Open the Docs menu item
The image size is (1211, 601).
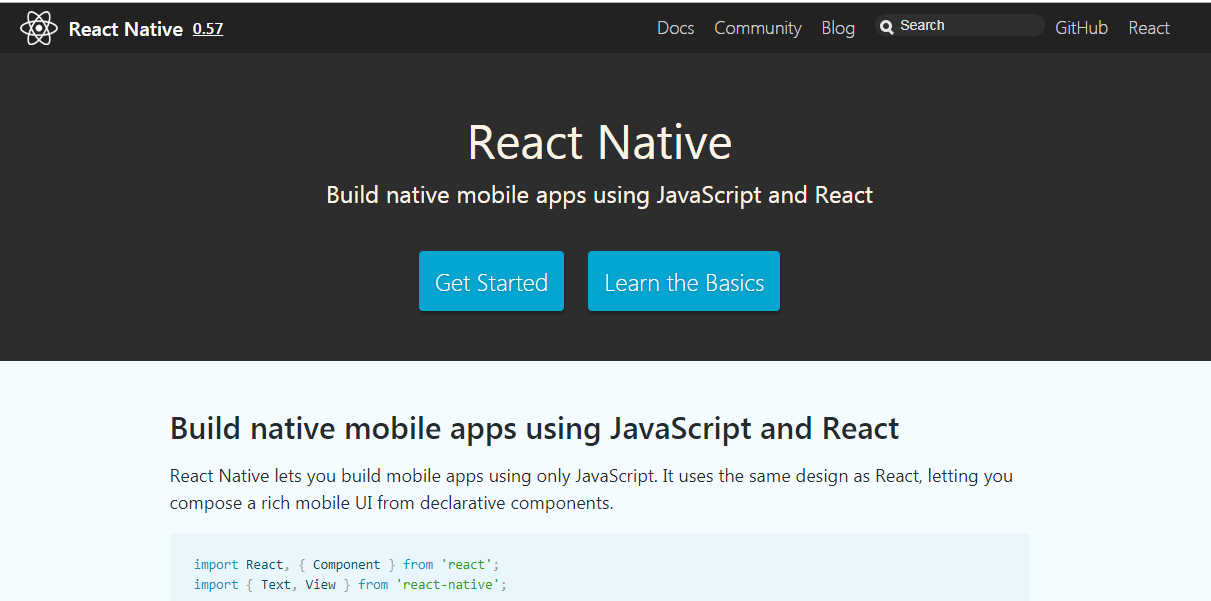point(676,28)
